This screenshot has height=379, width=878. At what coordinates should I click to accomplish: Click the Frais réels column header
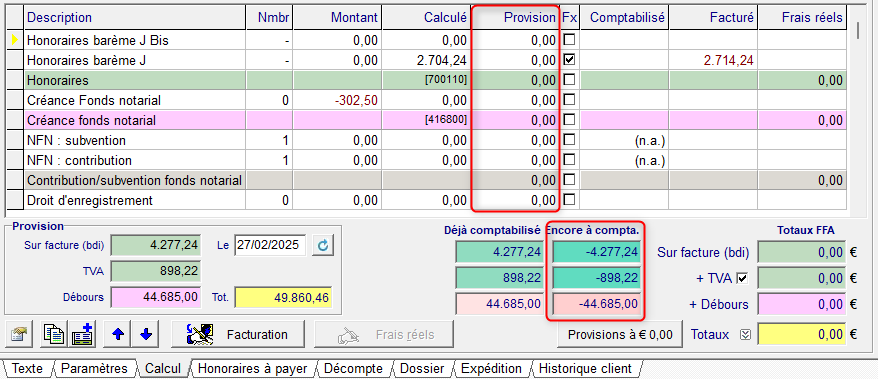click(x=802, y=17)
